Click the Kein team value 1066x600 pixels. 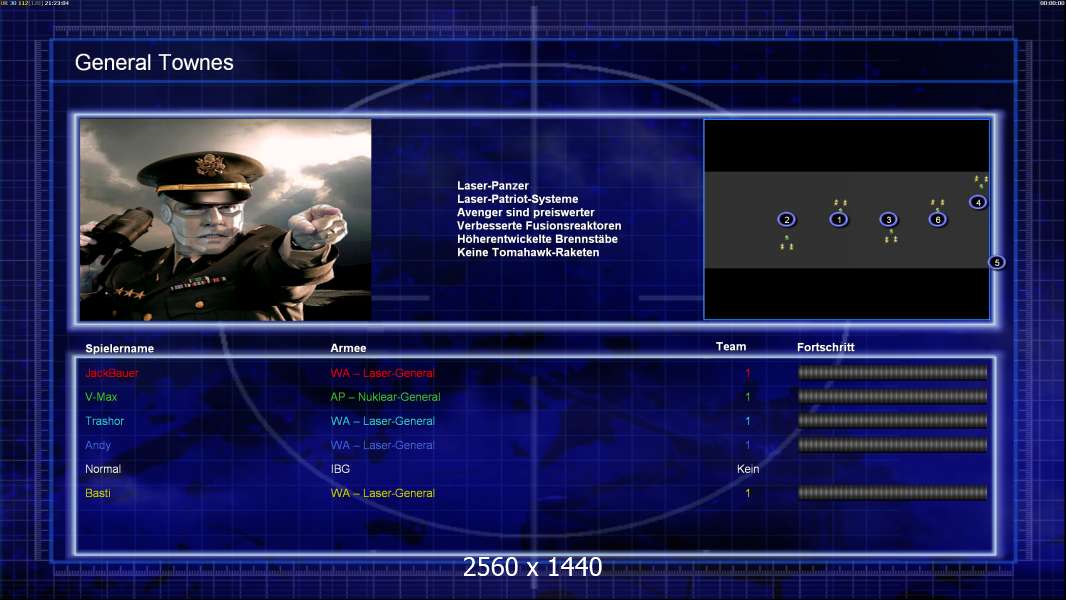(x=748, y=469)
